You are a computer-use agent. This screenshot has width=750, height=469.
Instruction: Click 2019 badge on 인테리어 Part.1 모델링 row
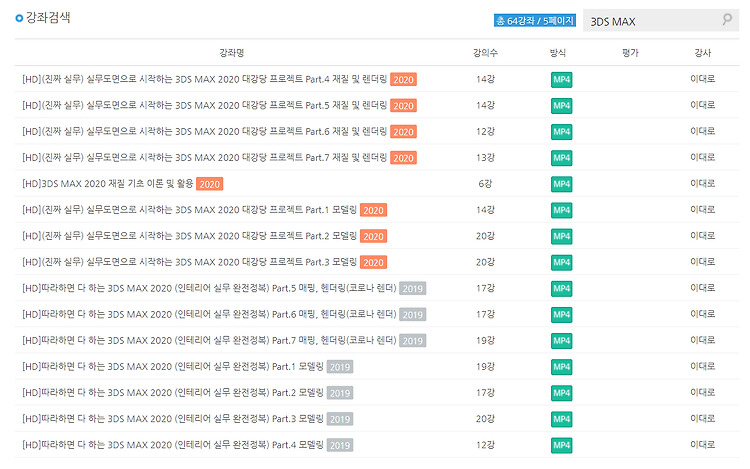point(340,367)
